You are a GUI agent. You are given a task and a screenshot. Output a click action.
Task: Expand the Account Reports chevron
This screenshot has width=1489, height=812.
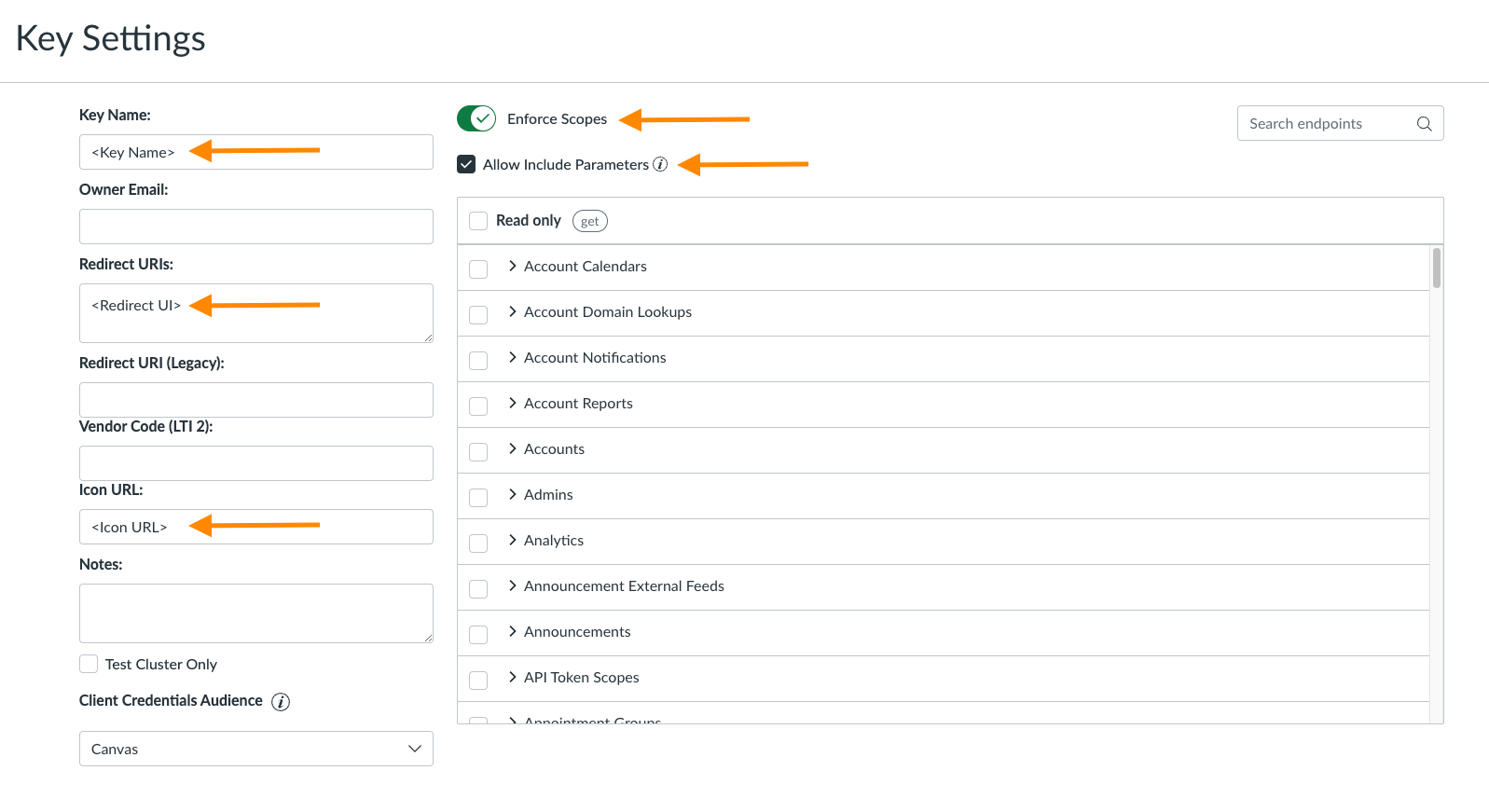click(513, 403)
